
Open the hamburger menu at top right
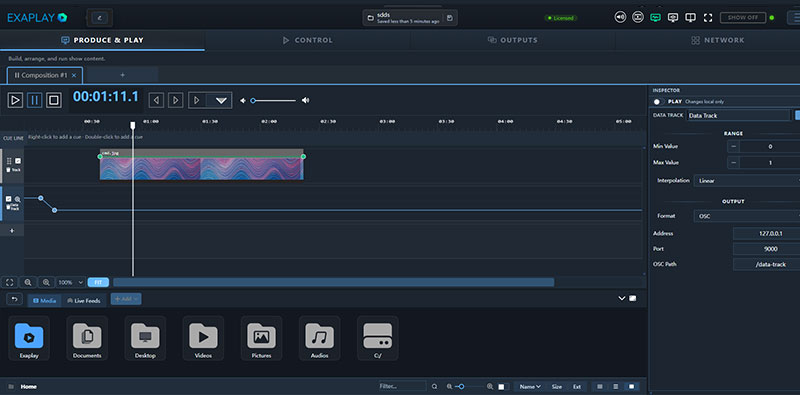point(793,18)
